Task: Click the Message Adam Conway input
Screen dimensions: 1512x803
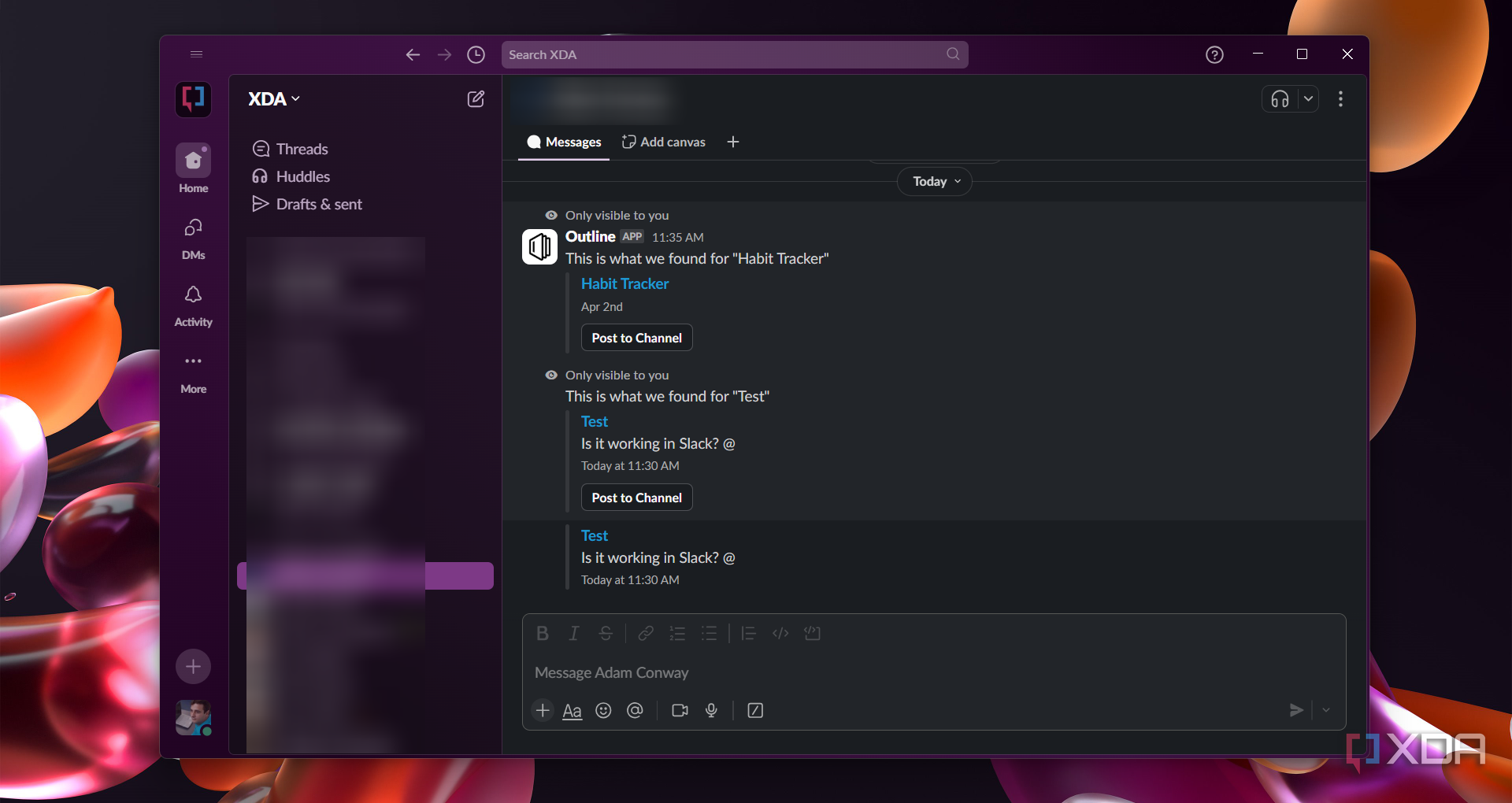Action: tap(934, 672)
